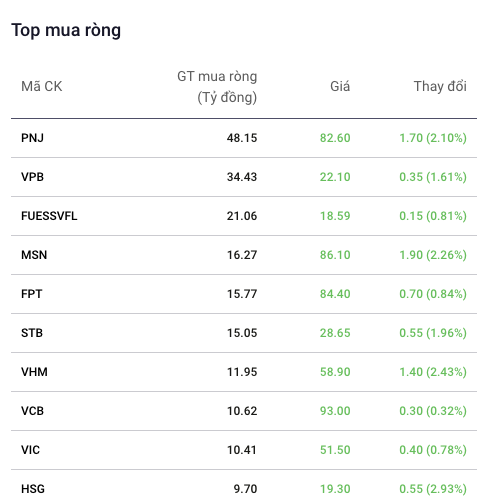Screen dimensions: 478x500
Task: Click VCB price 93.00
Action: 335,411
